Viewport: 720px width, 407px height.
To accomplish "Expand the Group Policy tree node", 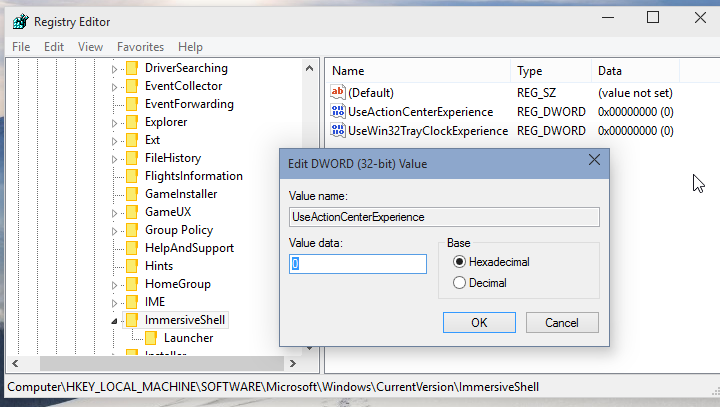I will 114,231.
